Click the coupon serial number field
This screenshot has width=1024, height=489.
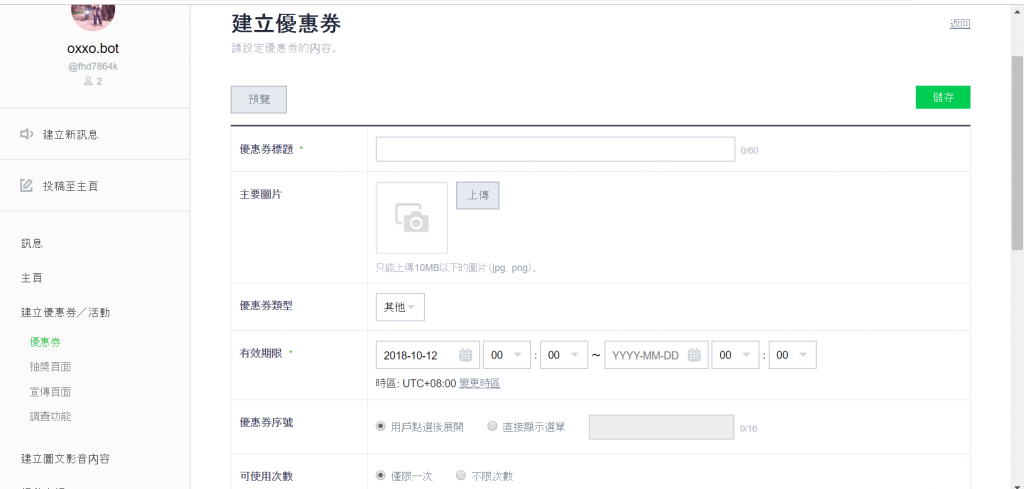click(662, 428)
